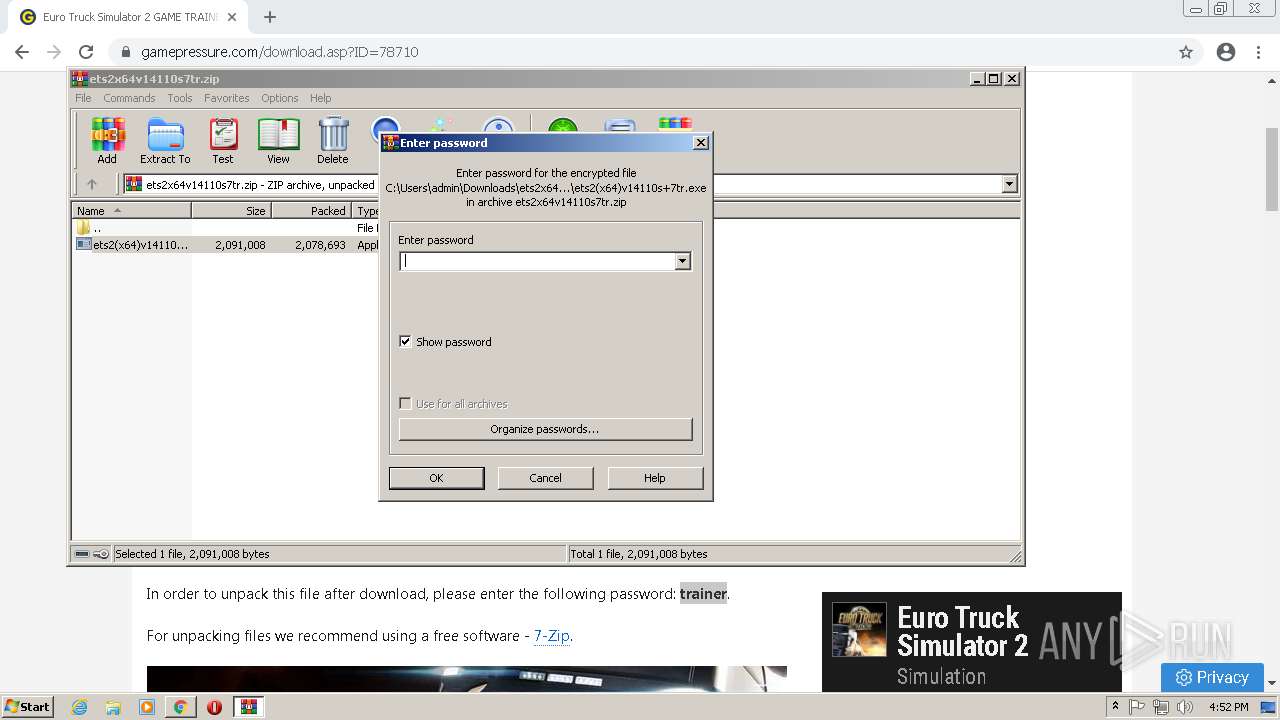Click the Delete trash can toolbar icon
Screen dimensions: 1280x720
tap(333, 140)
